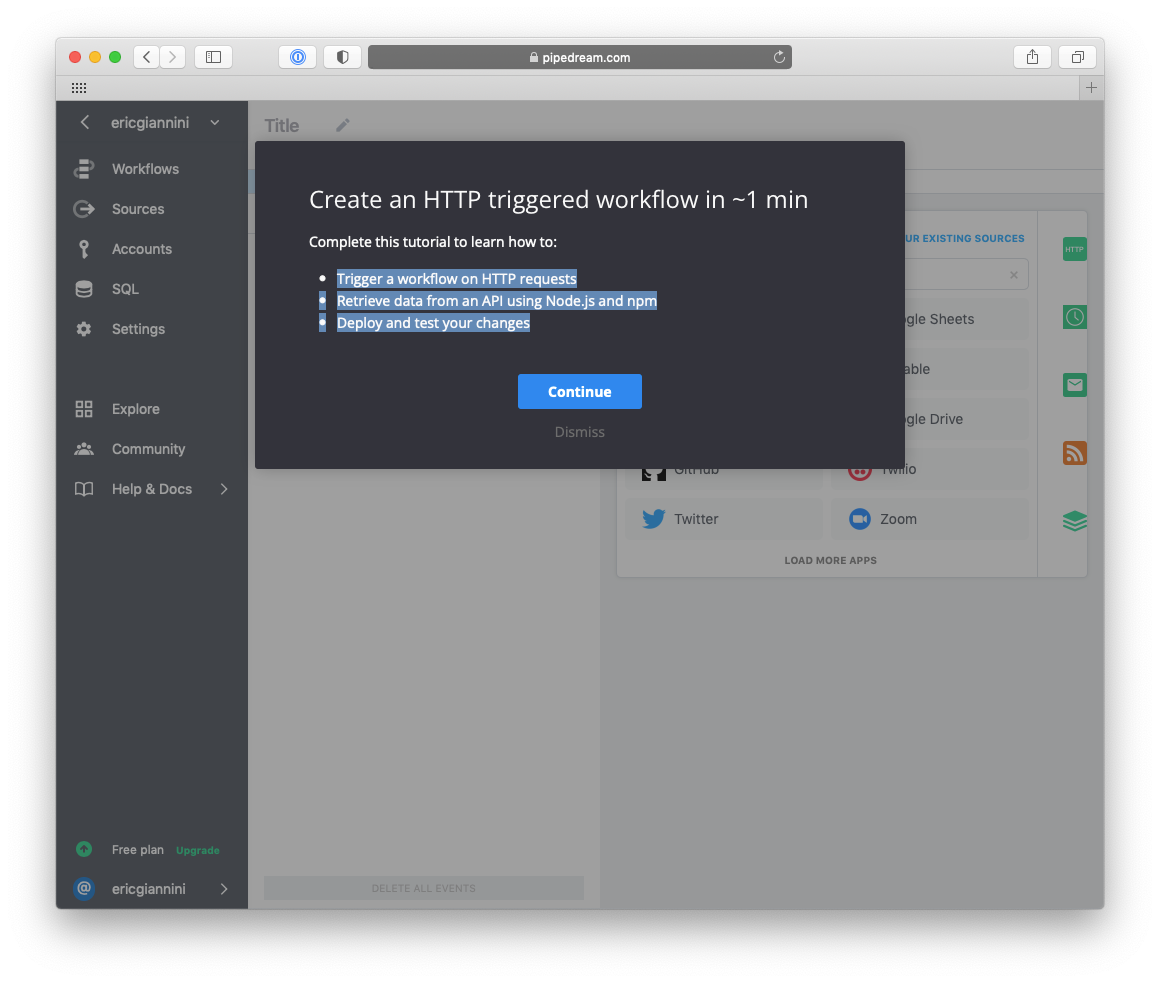Image resolution: width=1160 pixels, height=983 pixels.
Task: Select the RSS trigger icon
Action: tap(1074, 453)
